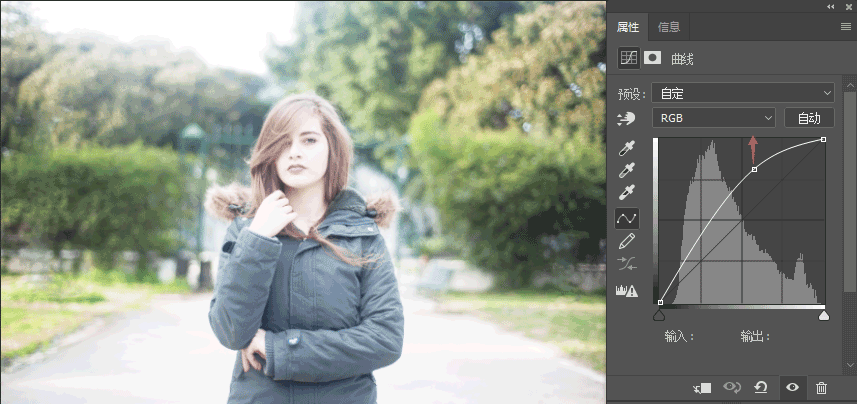Select the pencil draw curve tool
The image size is (857, 404).
pyautogui.click(x=627, y=241)
